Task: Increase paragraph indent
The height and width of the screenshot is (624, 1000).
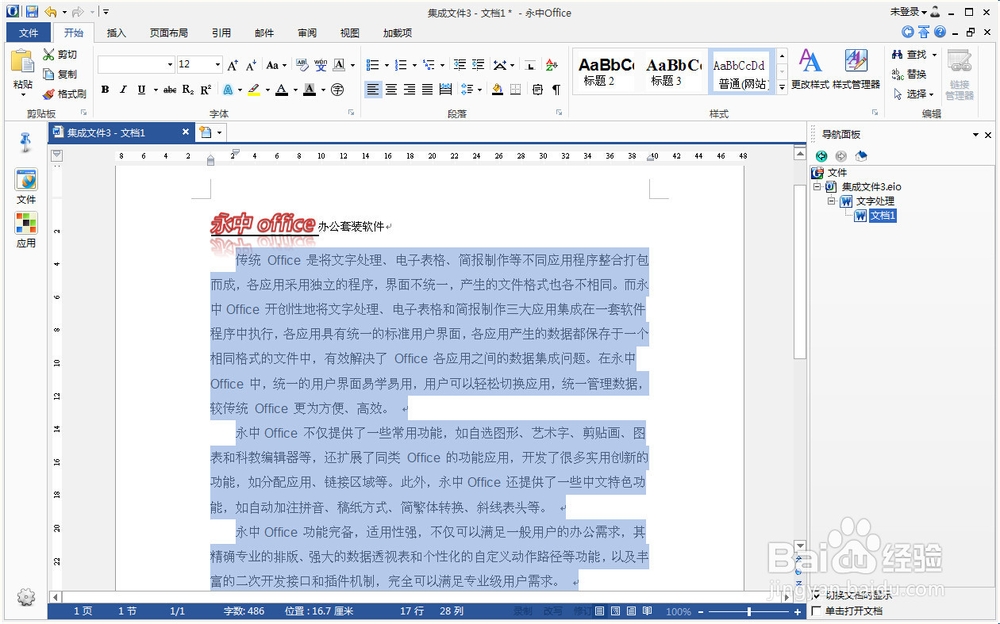Action: click(x=478, y=65)
